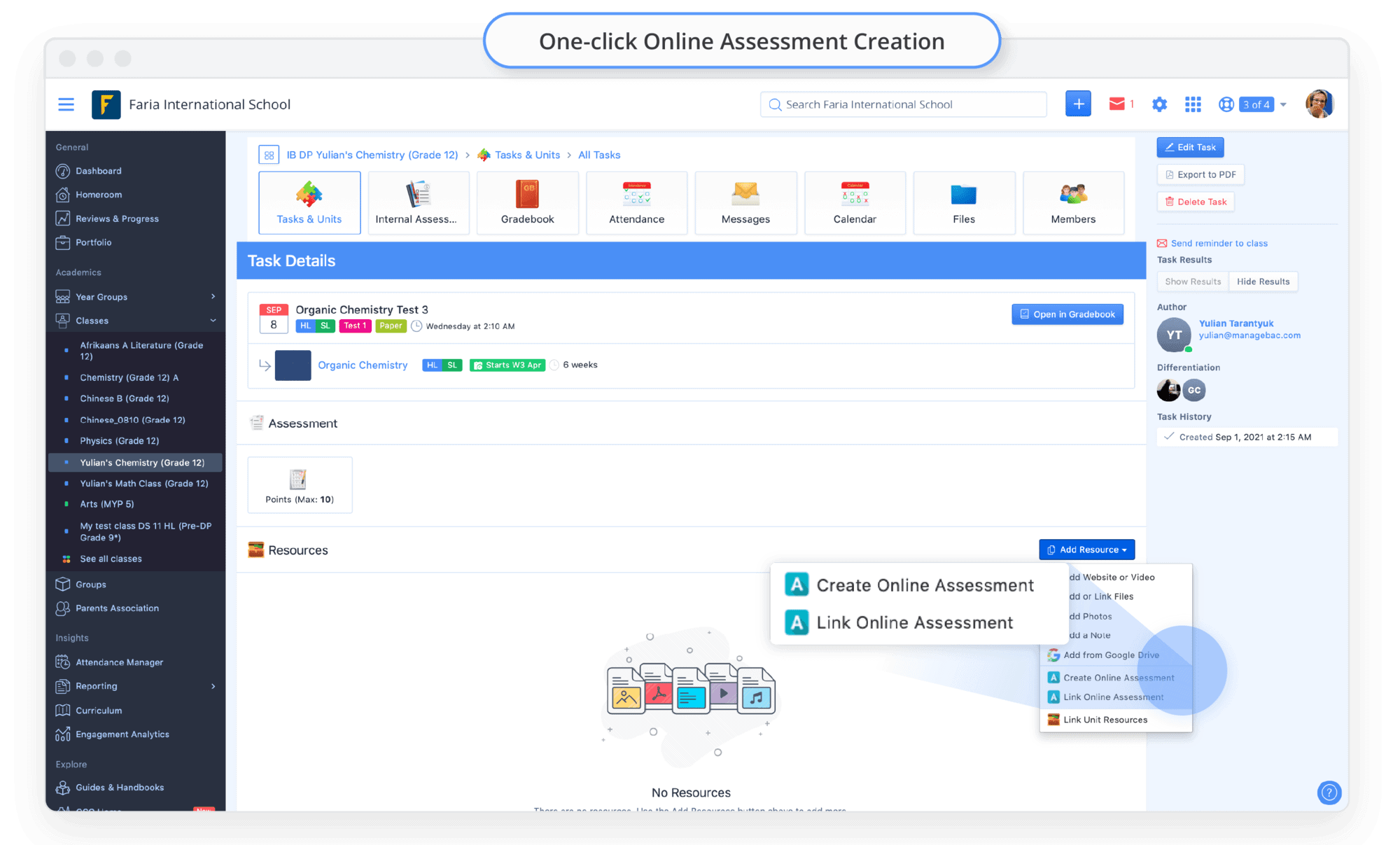1400x845 pixels.
Task: Expand the 3 of 4 dropdown arrow
Action: tap(1283, 104)
